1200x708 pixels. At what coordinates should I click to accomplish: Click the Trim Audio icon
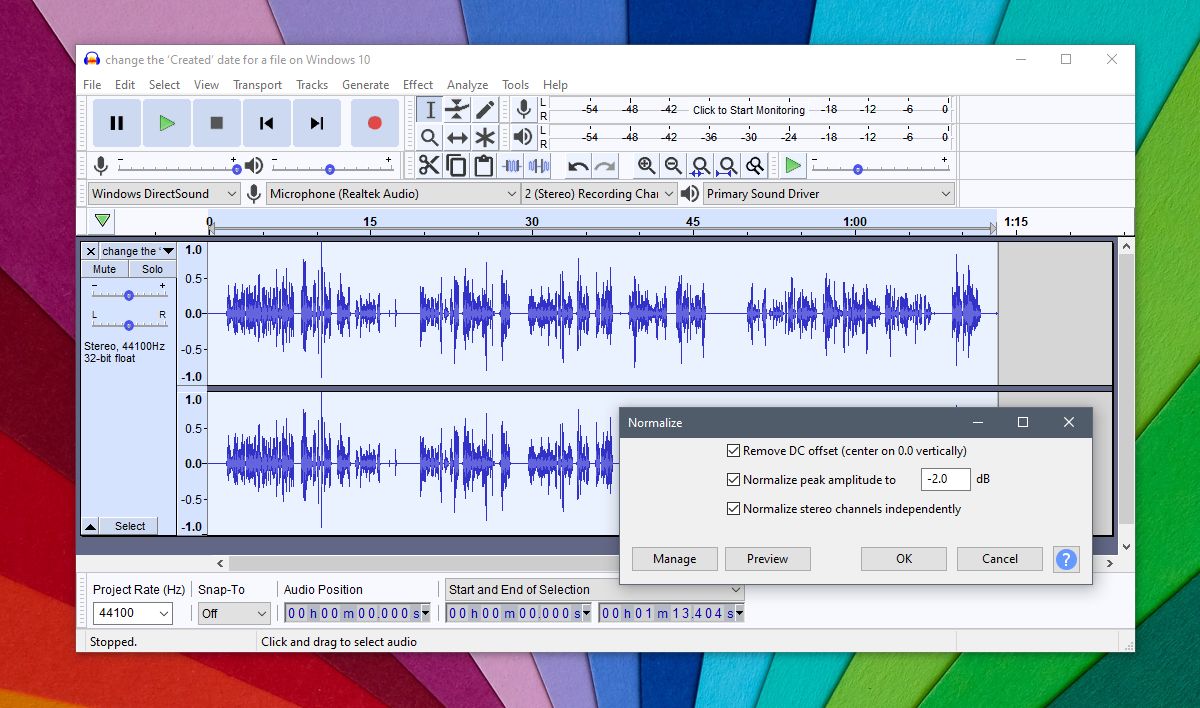(x=512, y=166)
